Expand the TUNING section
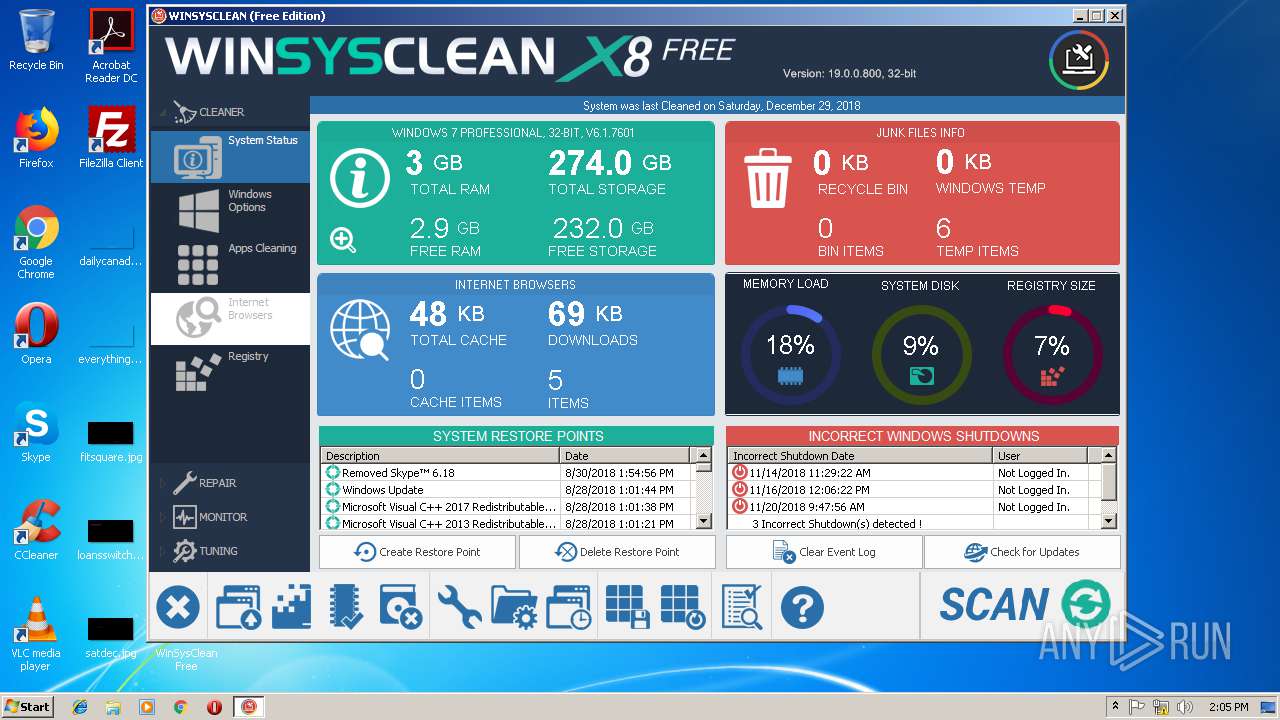The height and width of the screenshot is (720, 1280). pyautogui.click(x=165, y=551)
